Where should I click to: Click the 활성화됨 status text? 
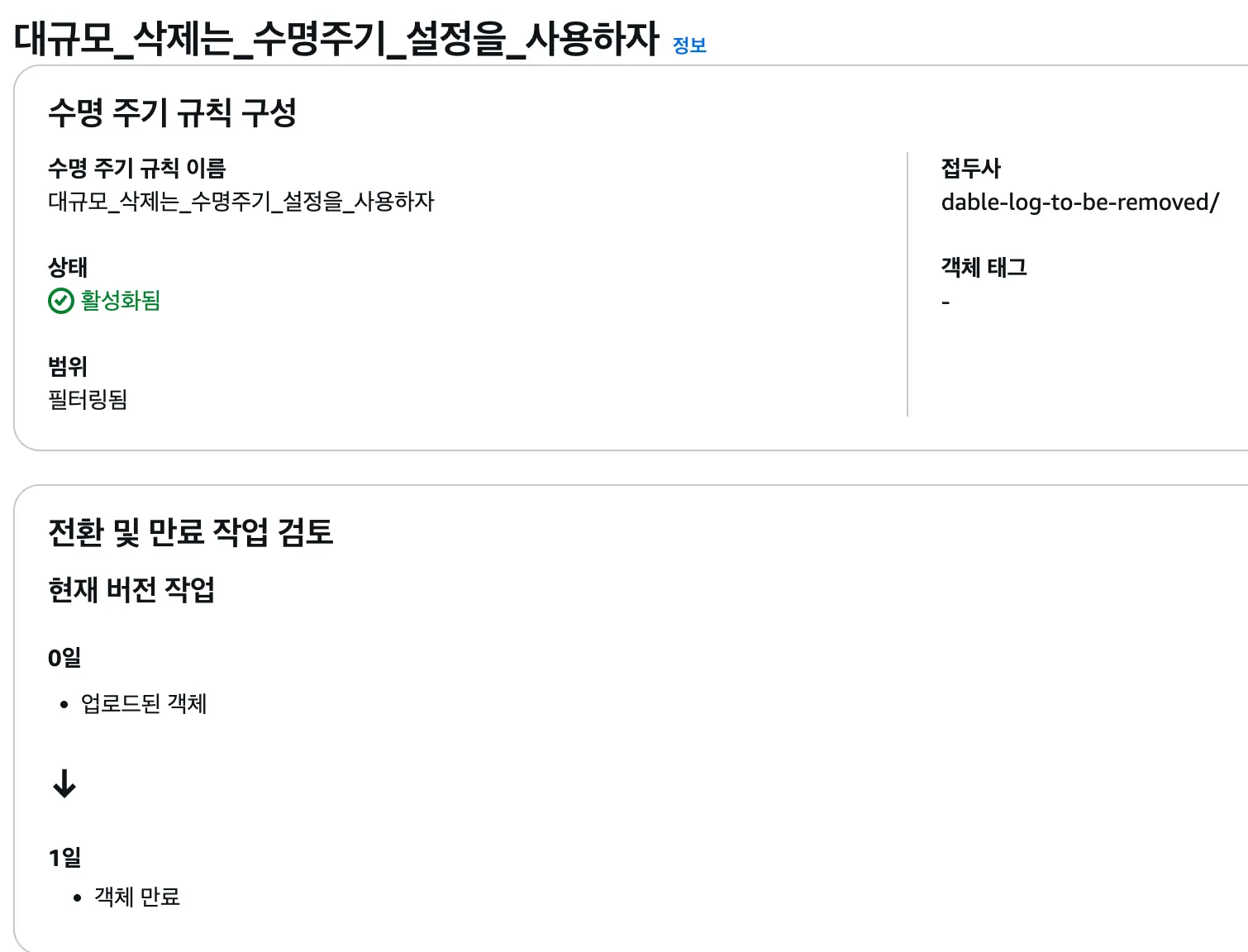click(x=121, y=301)
